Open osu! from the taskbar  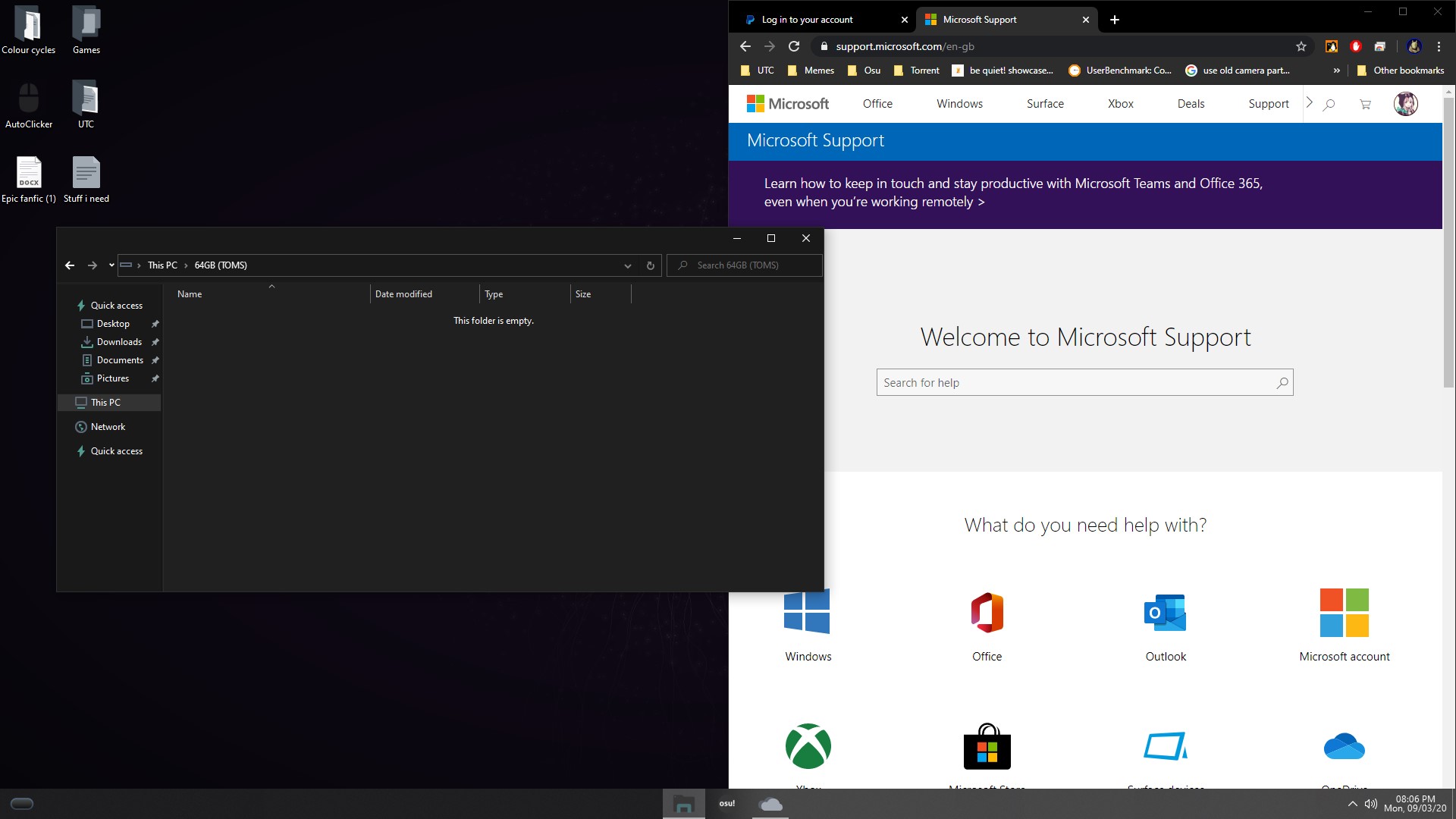coord(726,804)
